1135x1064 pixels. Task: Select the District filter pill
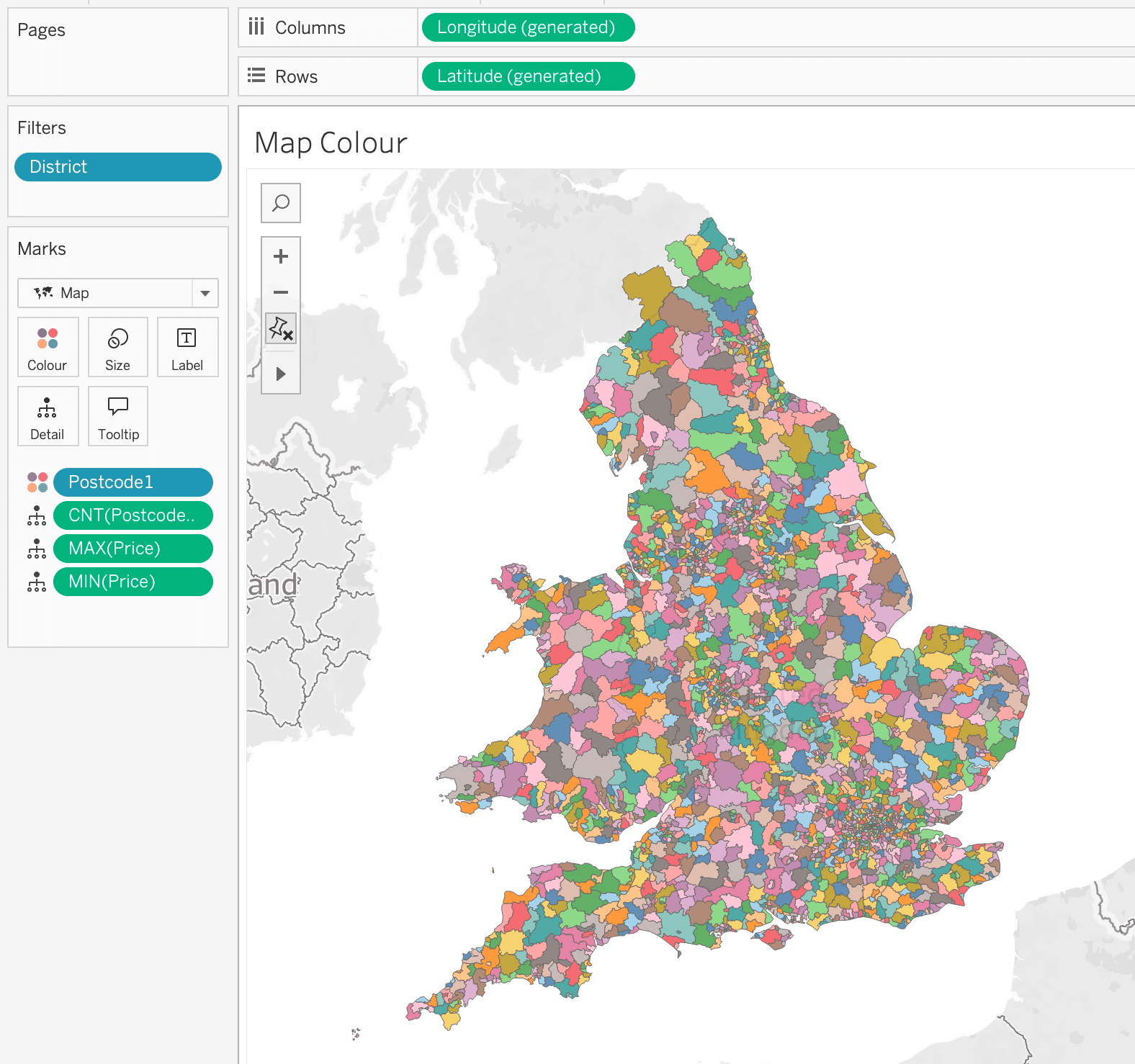click(x=118, y=167)
